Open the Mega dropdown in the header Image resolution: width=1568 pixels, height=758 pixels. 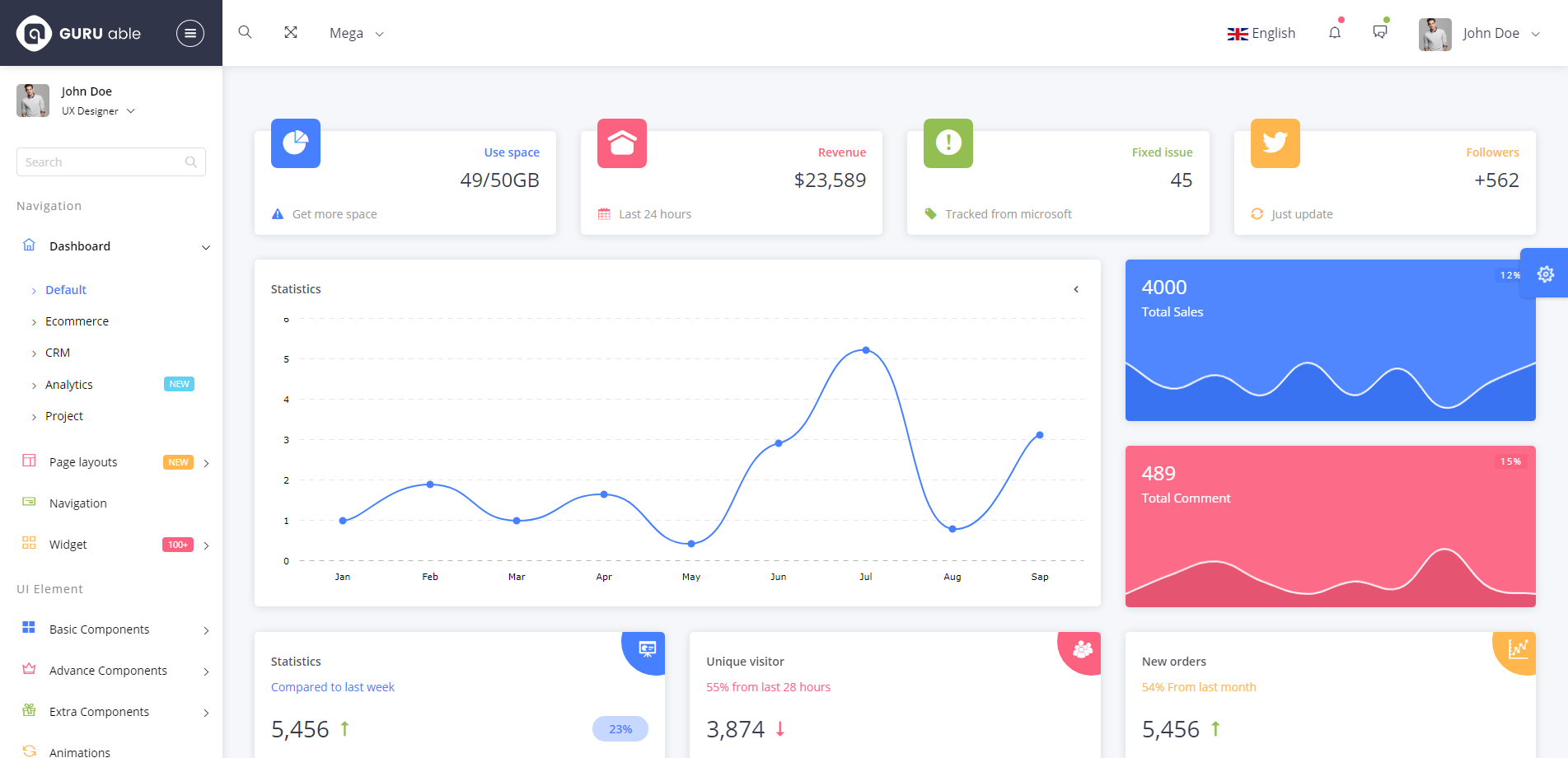[356, 33]
